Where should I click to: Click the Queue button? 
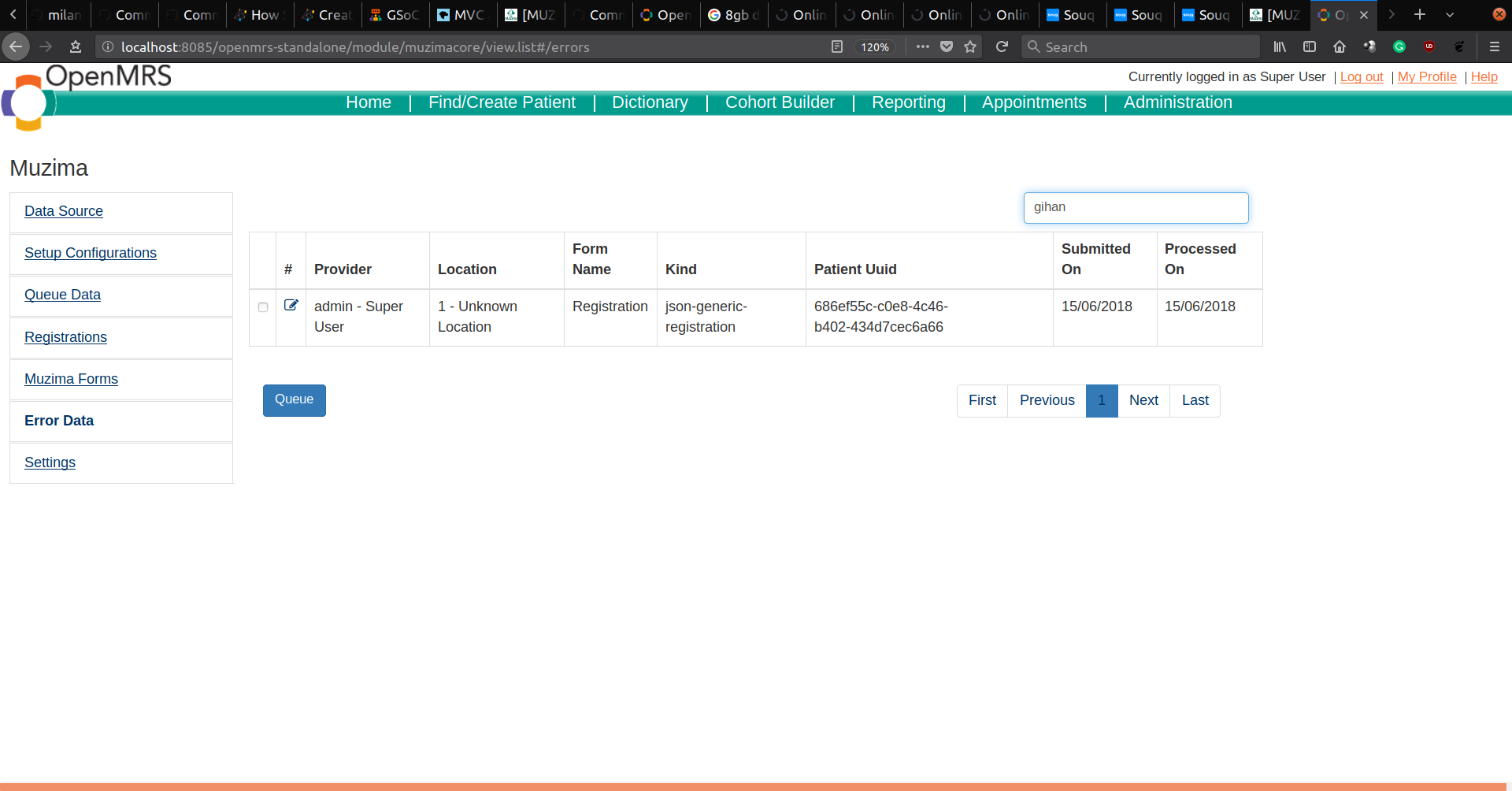(295, 400)
